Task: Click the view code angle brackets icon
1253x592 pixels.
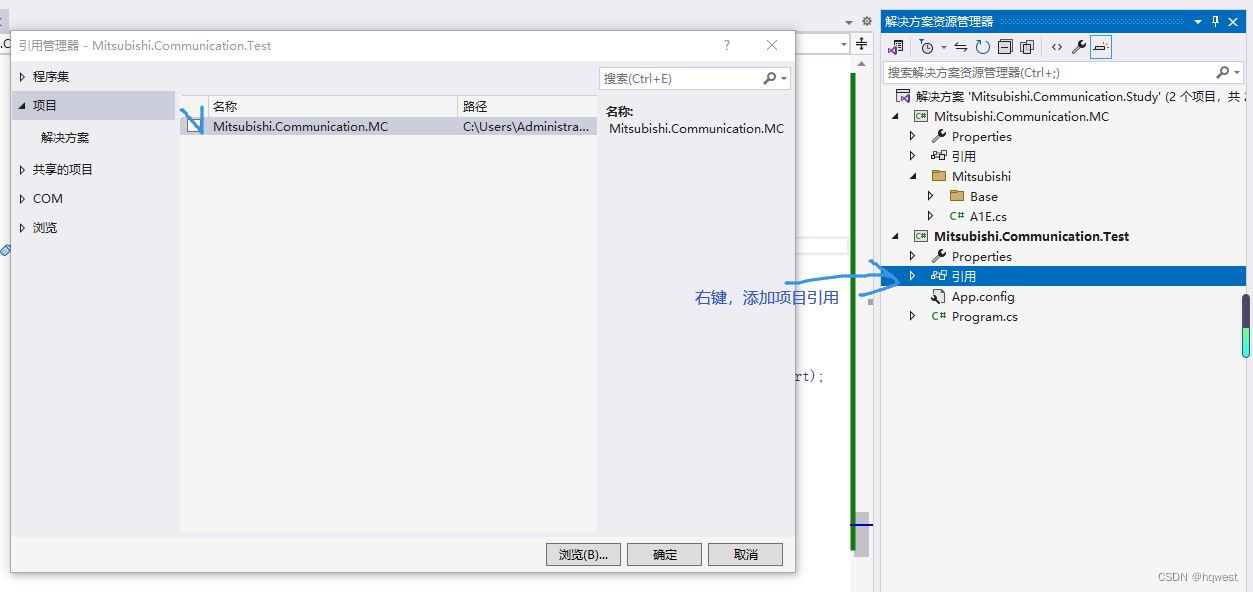Action: pos(1057,47)
